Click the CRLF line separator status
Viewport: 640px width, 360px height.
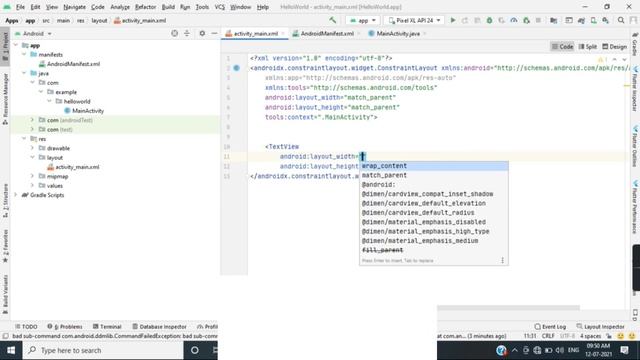(x=548, y=336)
